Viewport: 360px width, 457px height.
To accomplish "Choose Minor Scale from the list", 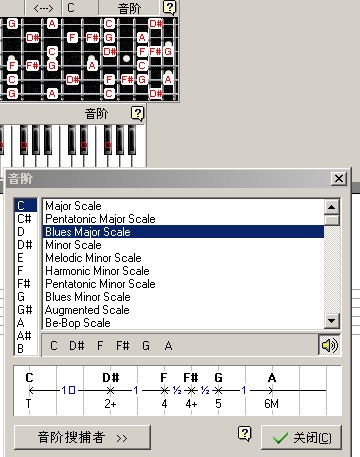I will pyautogui.click(x=183, y=245).
